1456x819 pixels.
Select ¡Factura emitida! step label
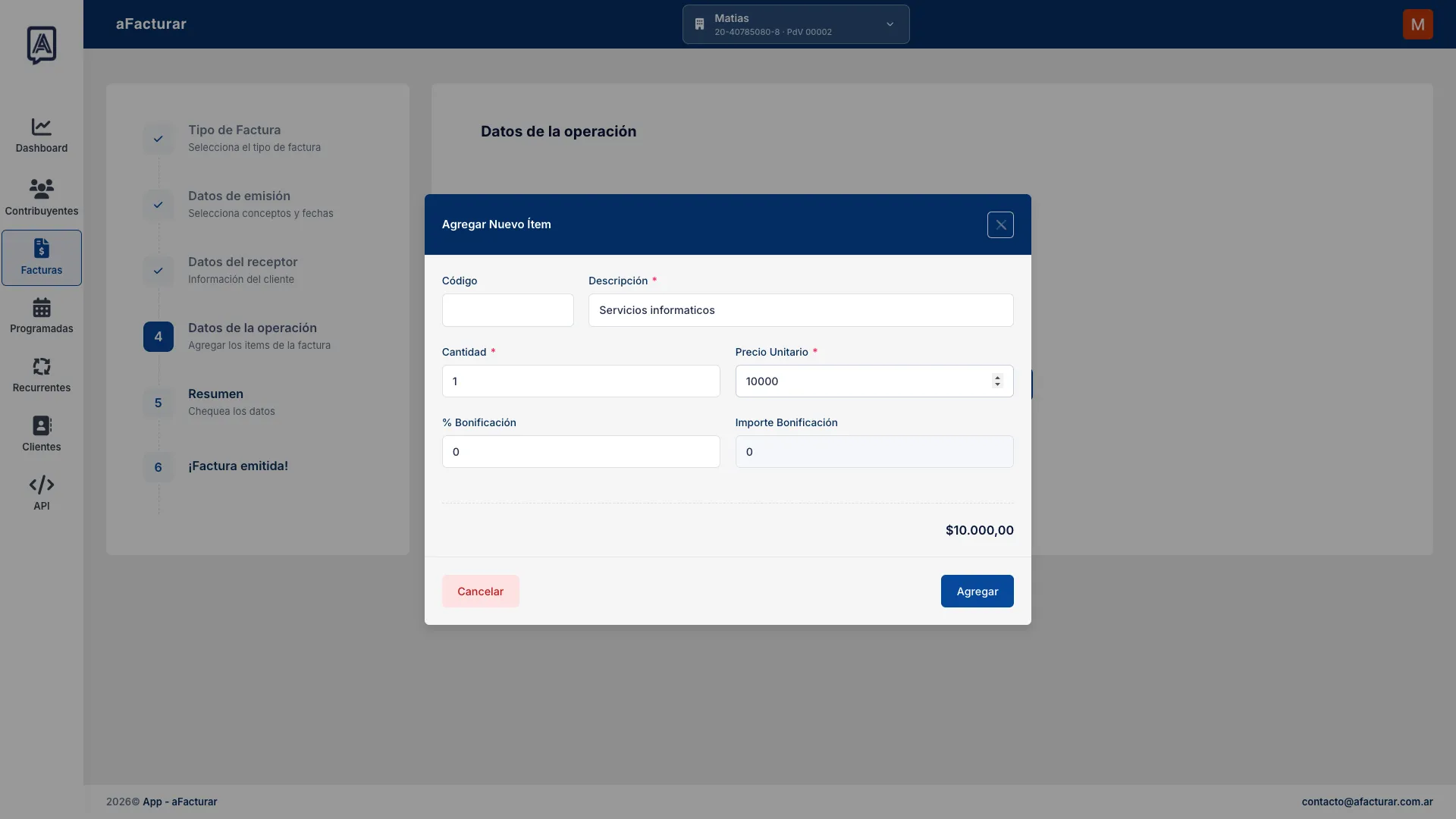pyautogui.click(x=238, y=466)
